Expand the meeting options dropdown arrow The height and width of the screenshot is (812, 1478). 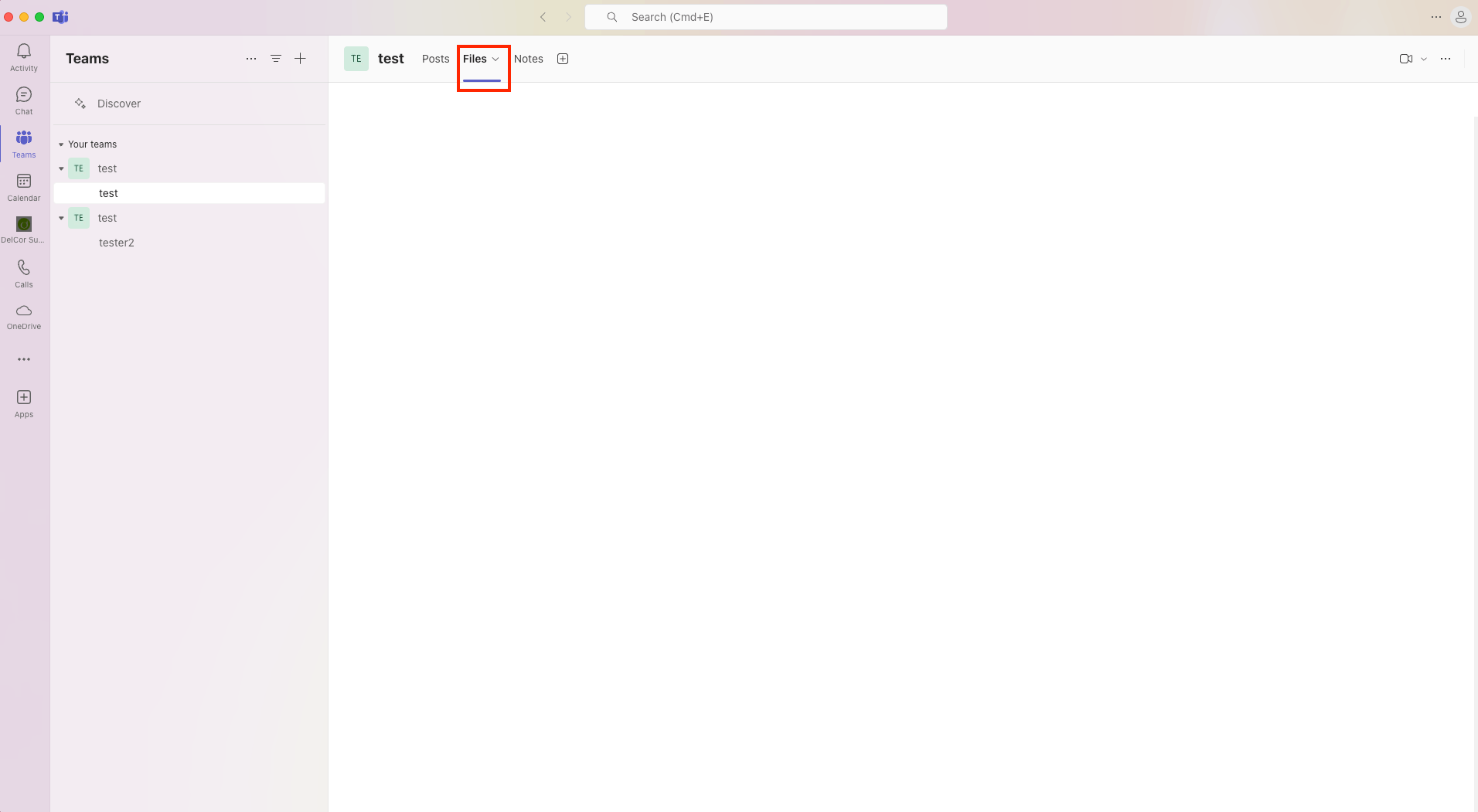point(1424,59)
